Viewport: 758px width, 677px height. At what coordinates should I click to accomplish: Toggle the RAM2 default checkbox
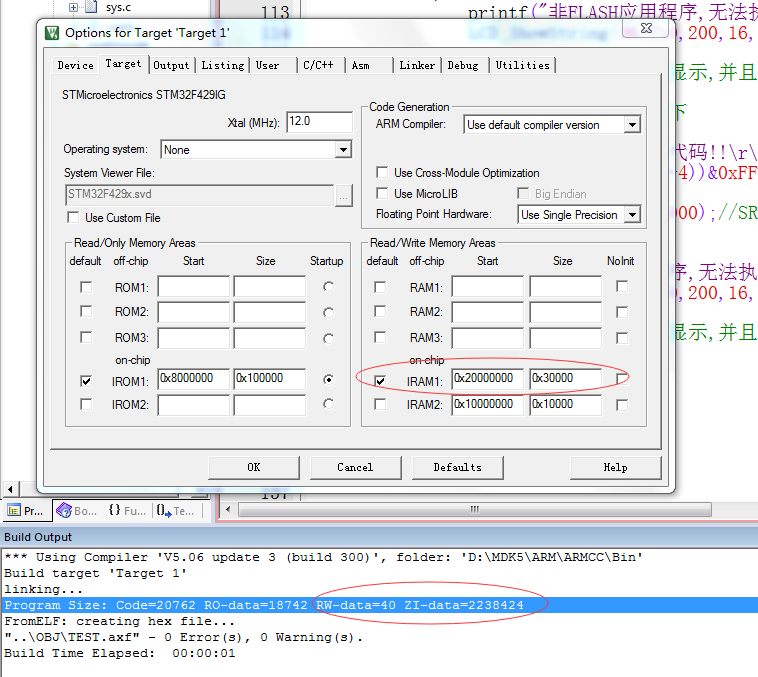click(380, 311)
